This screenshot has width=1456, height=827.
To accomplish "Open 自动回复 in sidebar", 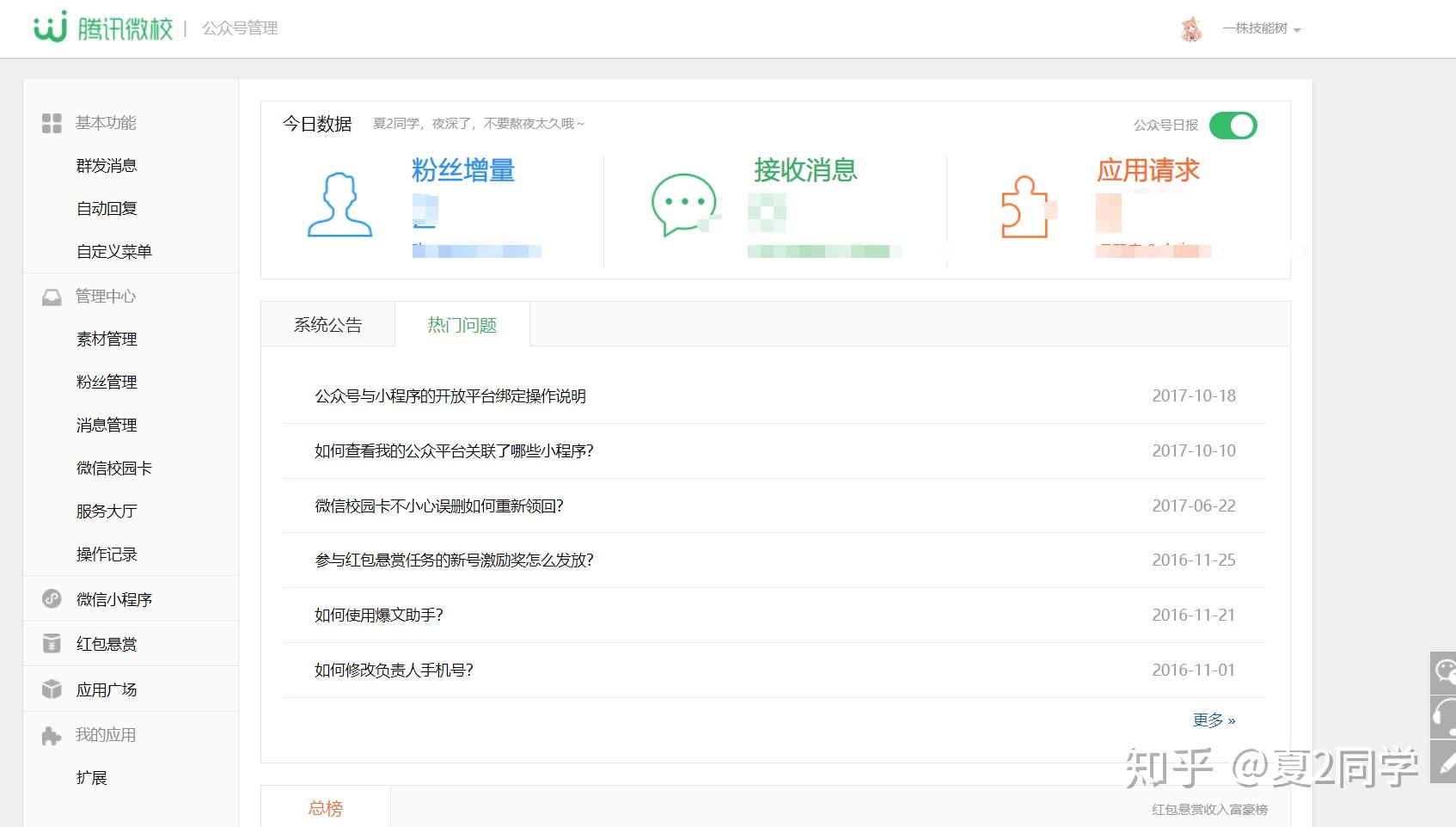I will (x=107, y=208).
